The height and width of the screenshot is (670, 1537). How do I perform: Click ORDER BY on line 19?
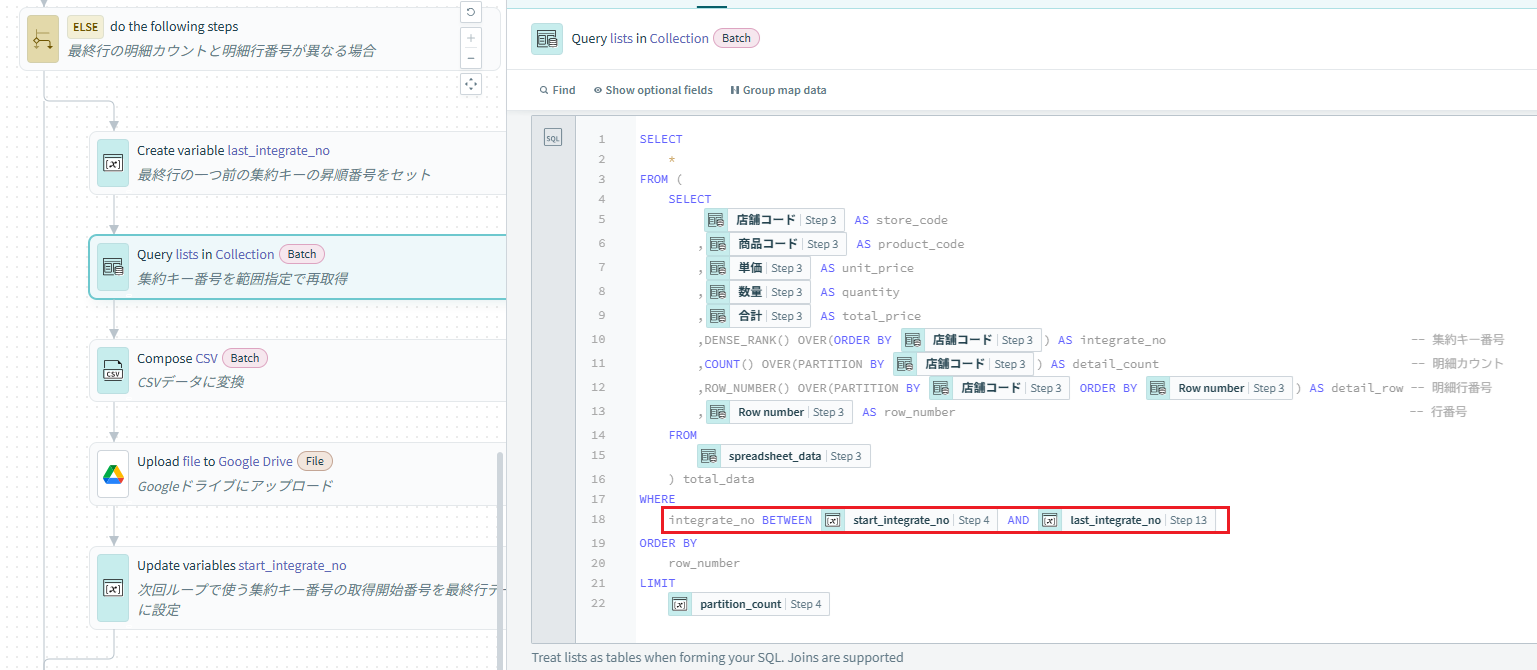pyautogui.click(x=668, y=543)
